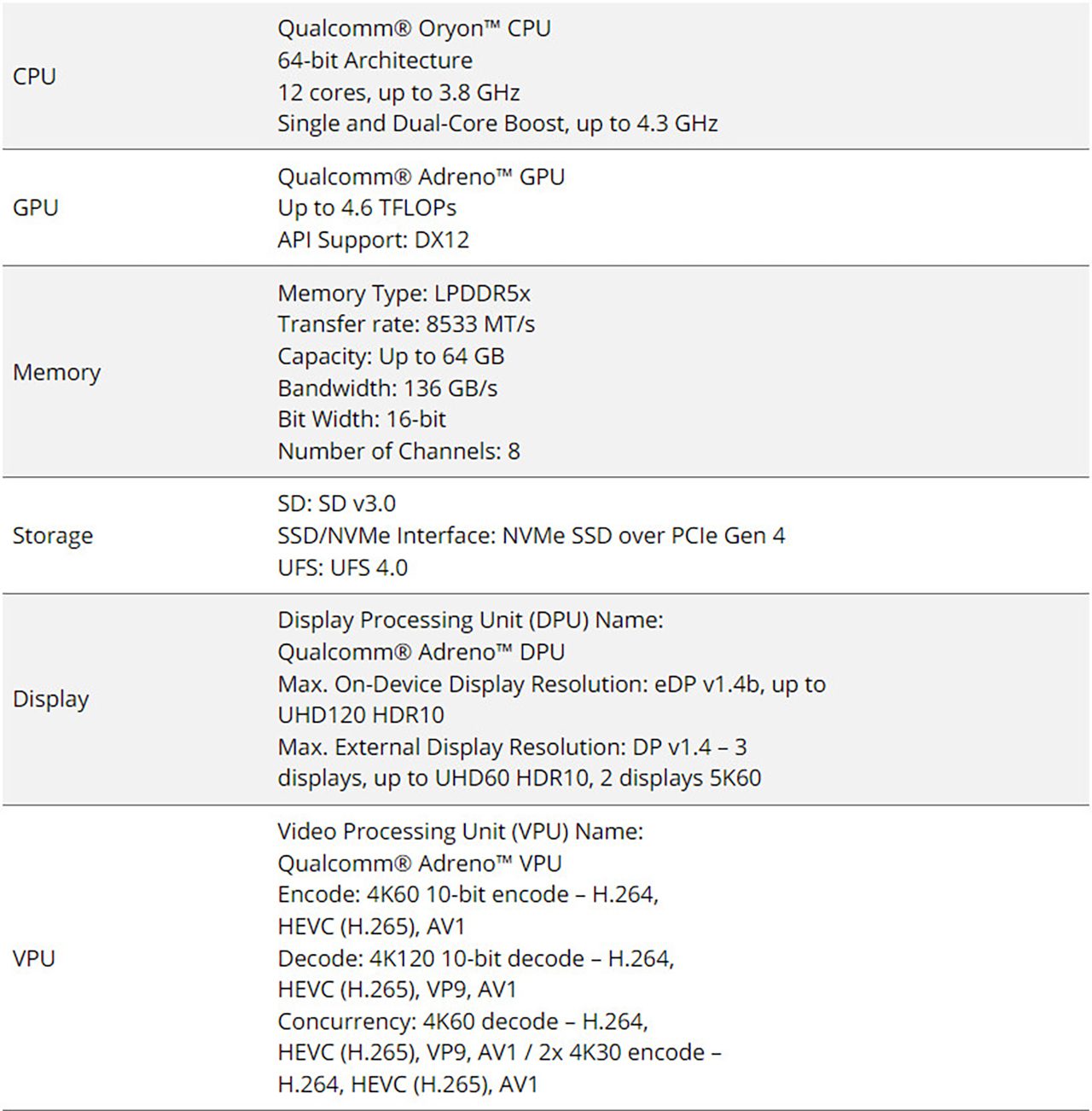The height and width of the screenshot is (1111, 1092).
Task: Click the Memory row label
Action: click(56, 372)
